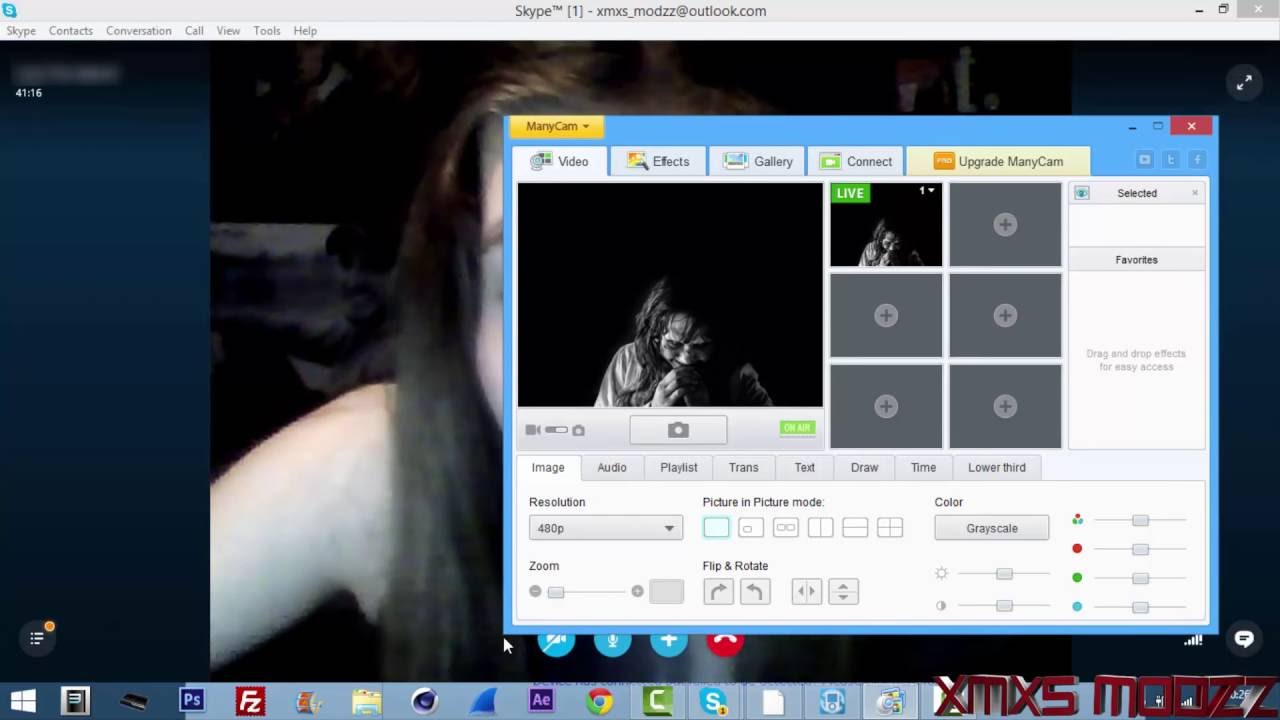
Task: Select the Playlist tab
Action: (678, 467)
